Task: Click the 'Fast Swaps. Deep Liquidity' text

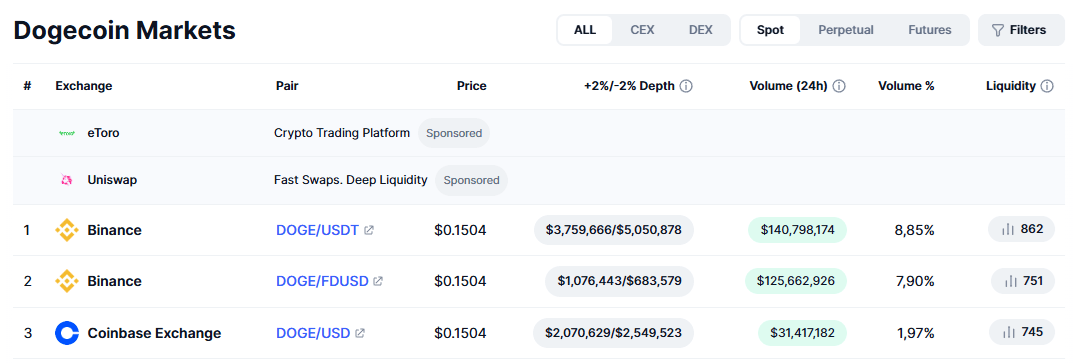Action: click(x=351, y=180)
